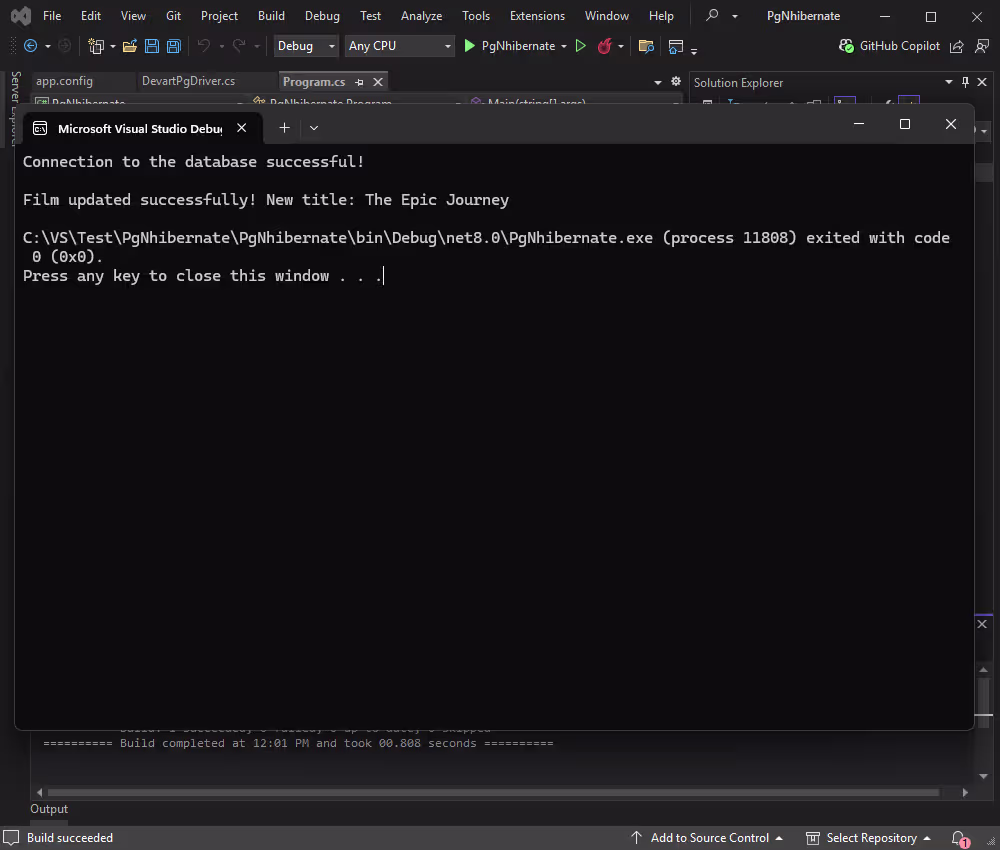This screenshot has height=850, width=1000.
Task: Toggle auto hide pin on Solution Explorer
Action: coord(966,82)
